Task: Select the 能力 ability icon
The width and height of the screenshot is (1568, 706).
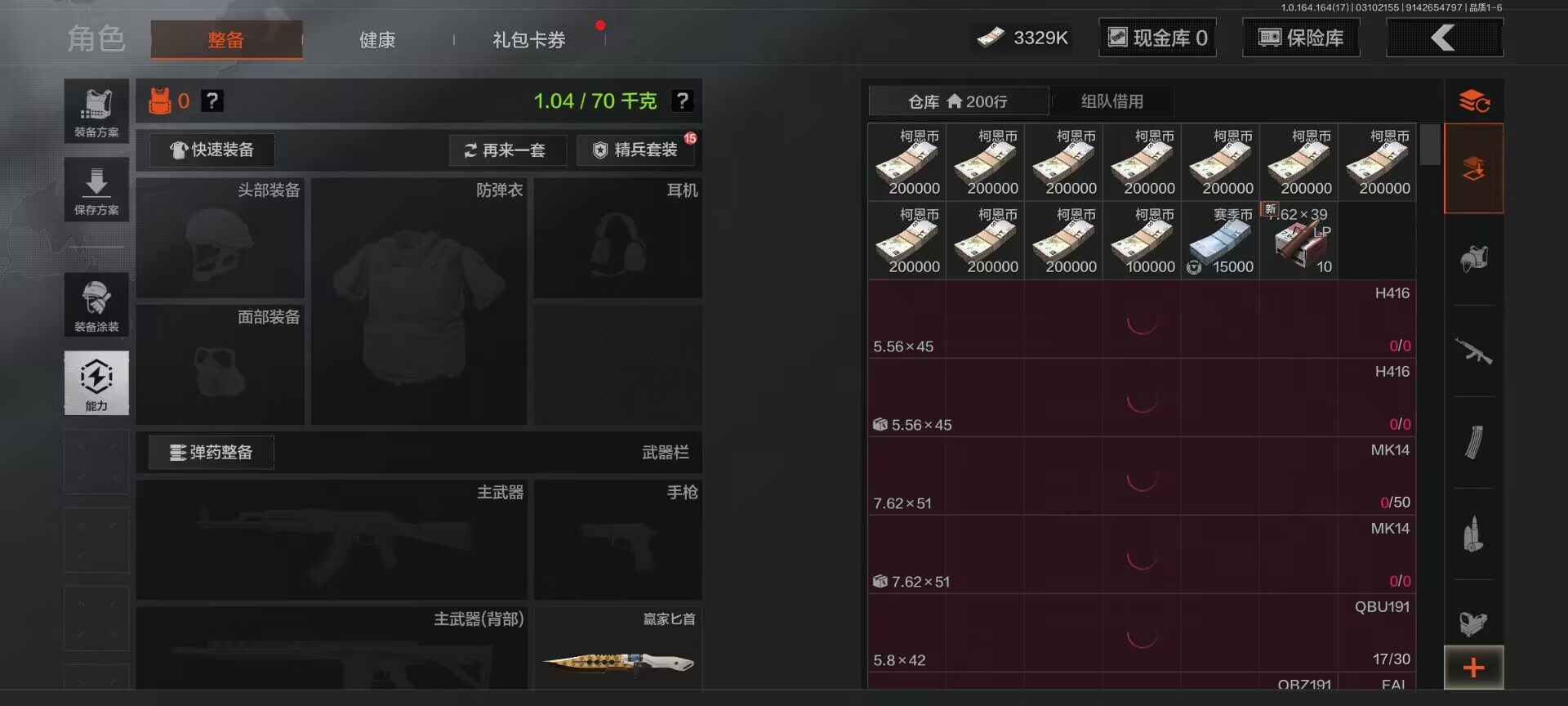Action: (96, 383)
